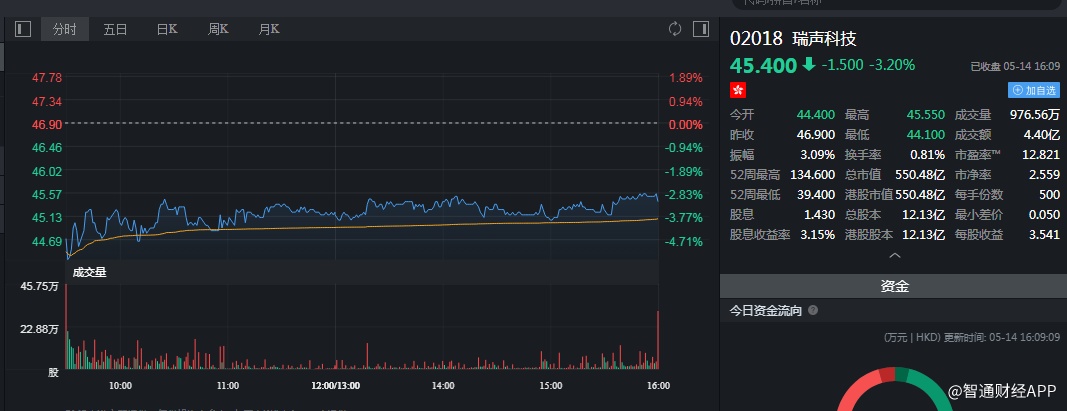Open the 资金 capital section header
Screen dimensions: 1067x411
(894, 286)
